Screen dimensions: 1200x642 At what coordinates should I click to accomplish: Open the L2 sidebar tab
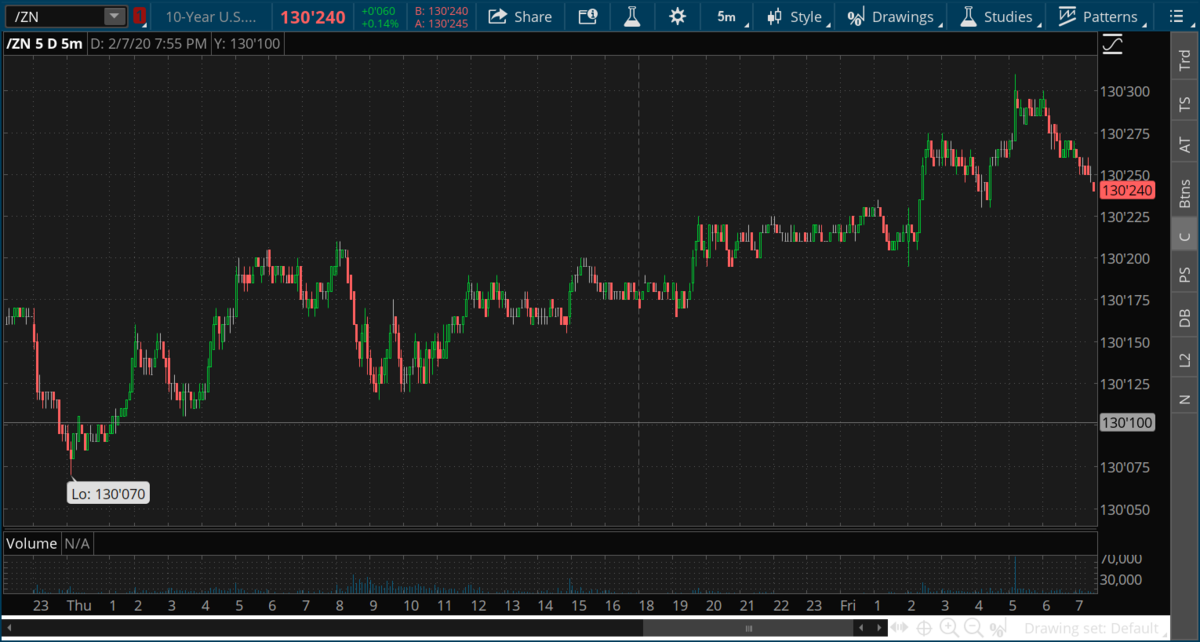click(x=1184, y=359)
